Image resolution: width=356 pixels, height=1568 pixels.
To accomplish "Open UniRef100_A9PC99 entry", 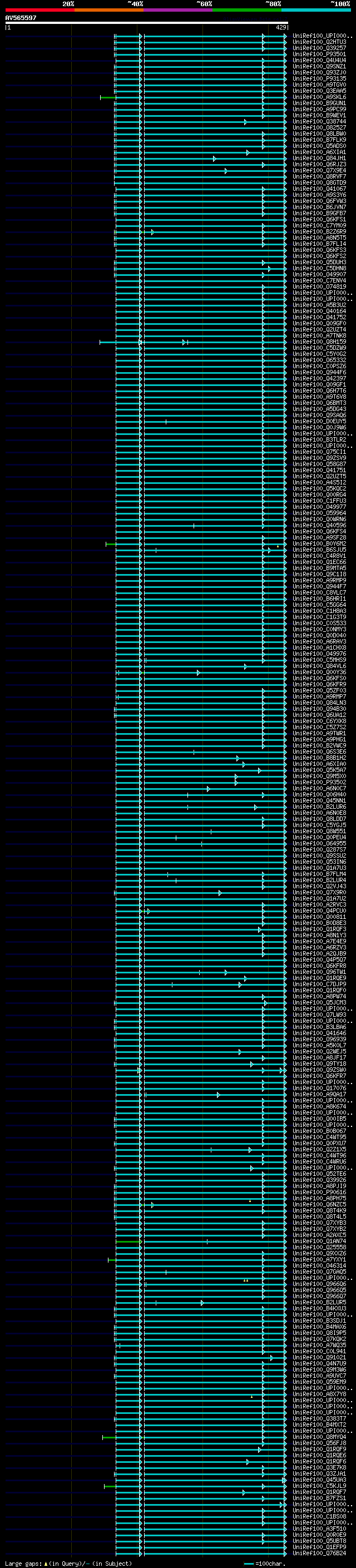I will pos(319,110).
